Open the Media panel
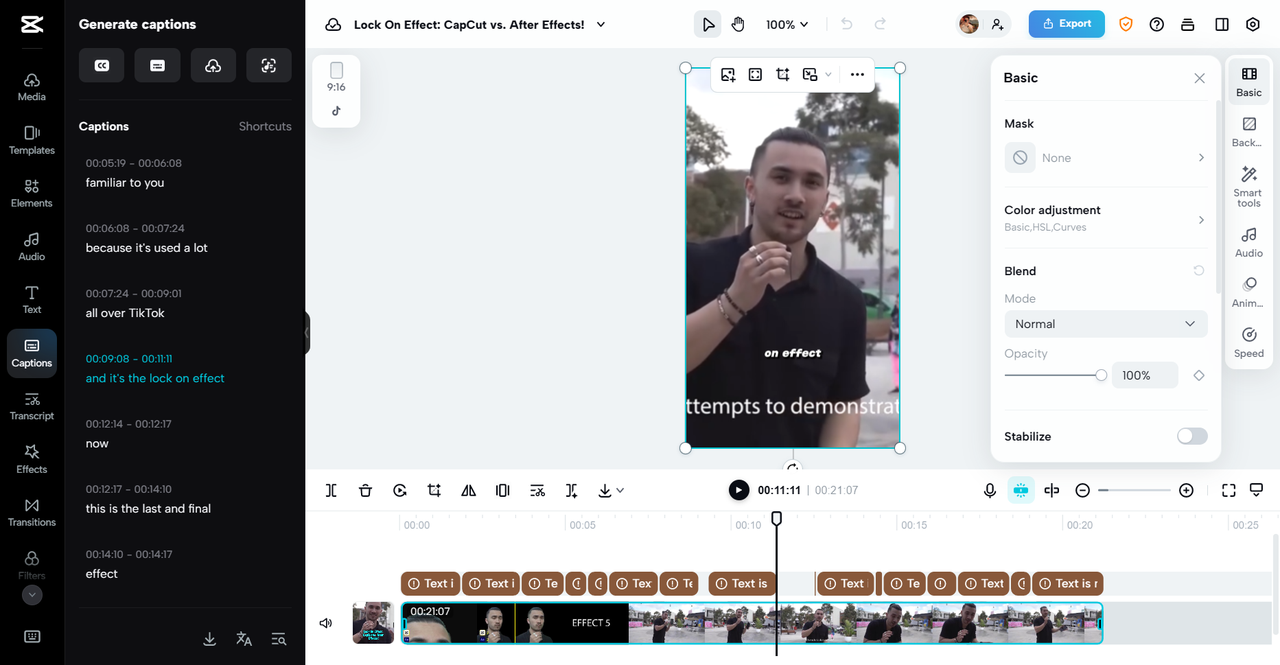This screenshot has height=665, width=1280. [x=31, y=87]
